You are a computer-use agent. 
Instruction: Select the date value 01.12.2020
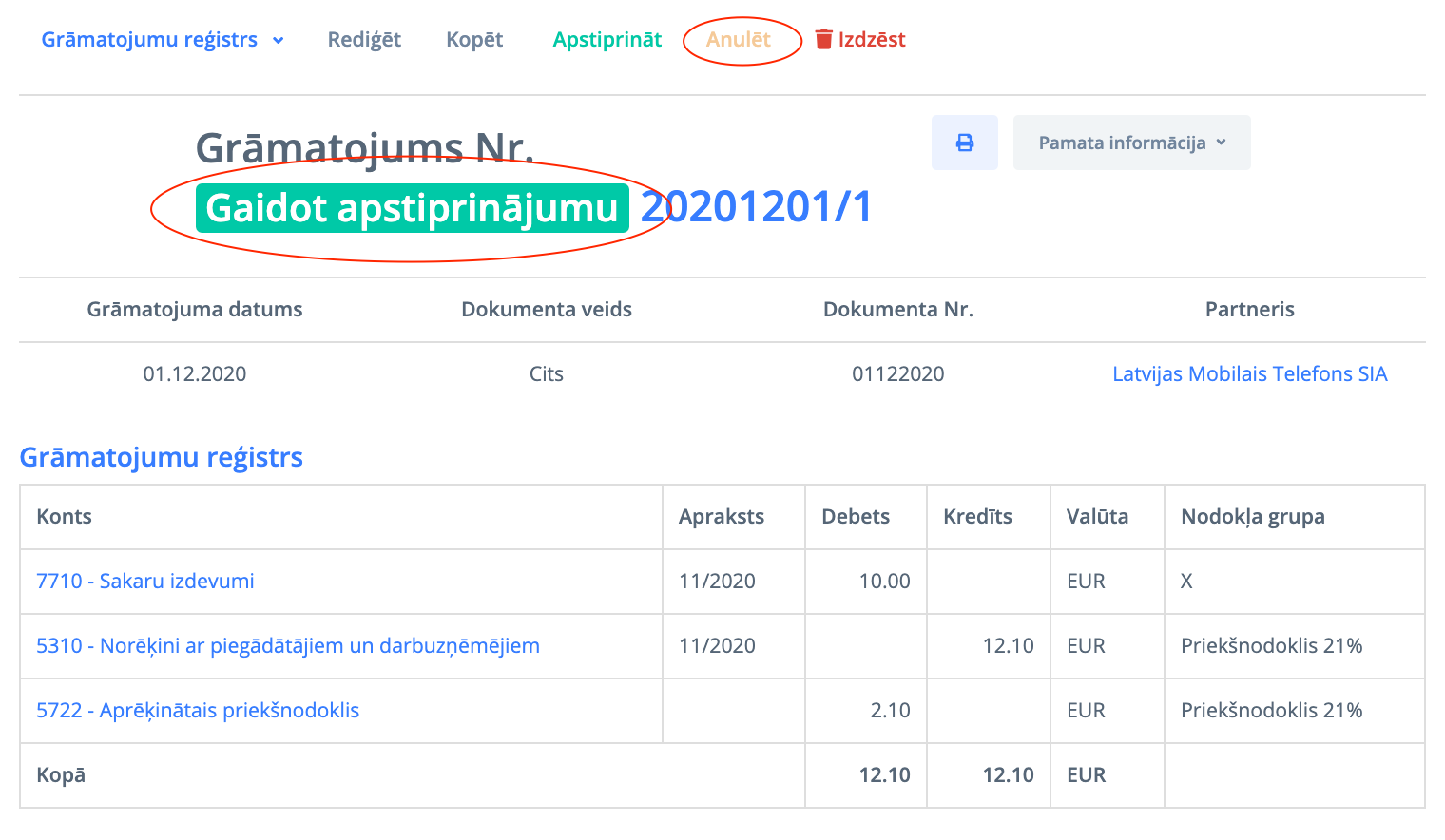[195, 373]
